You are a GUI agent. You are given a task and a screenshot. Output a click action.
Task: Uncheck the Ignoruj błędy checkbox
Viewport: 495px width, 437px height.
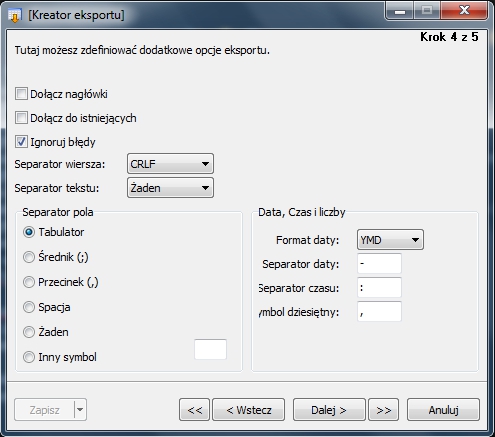(21, 142)
